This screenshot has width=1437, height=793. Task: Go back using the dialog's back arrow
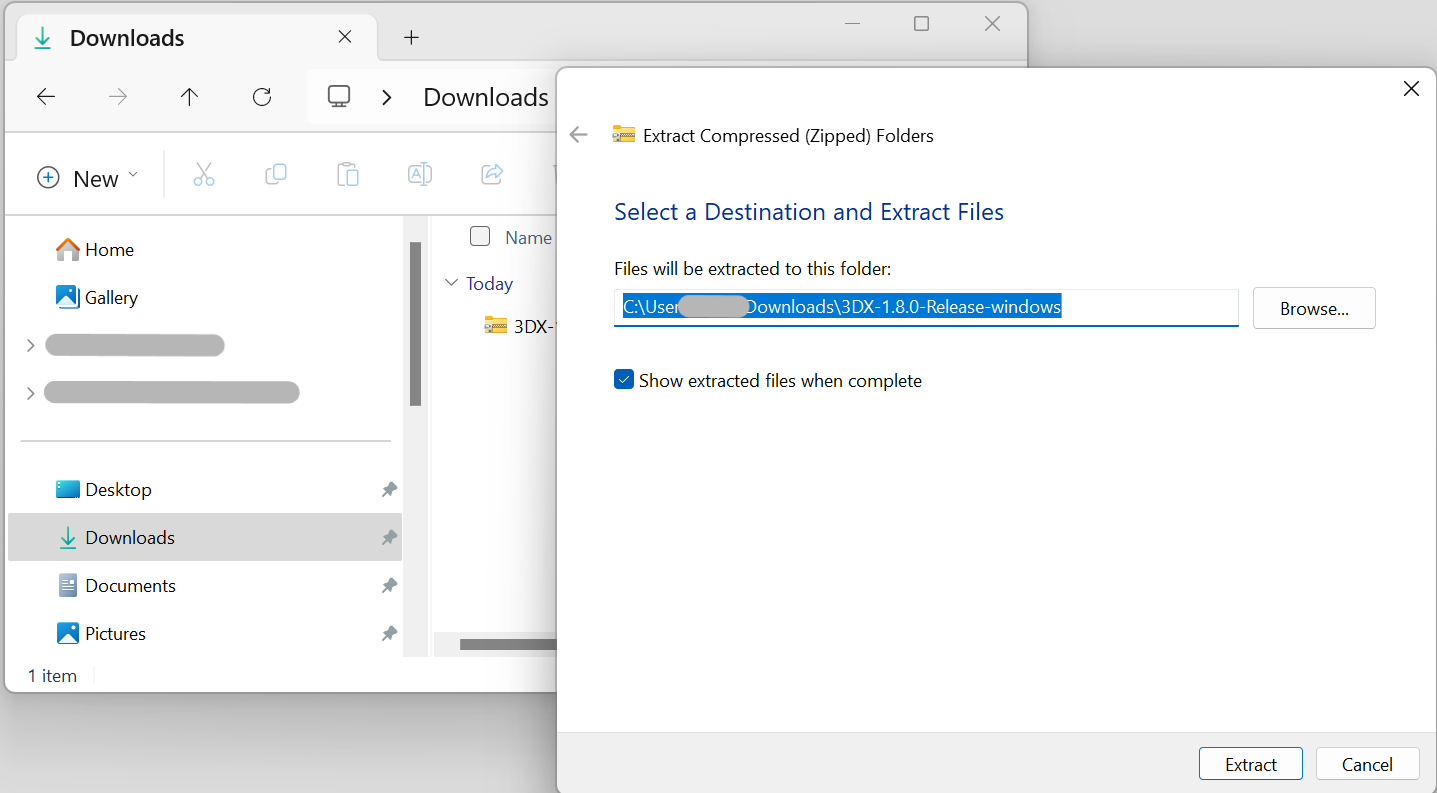coord(578,134)
